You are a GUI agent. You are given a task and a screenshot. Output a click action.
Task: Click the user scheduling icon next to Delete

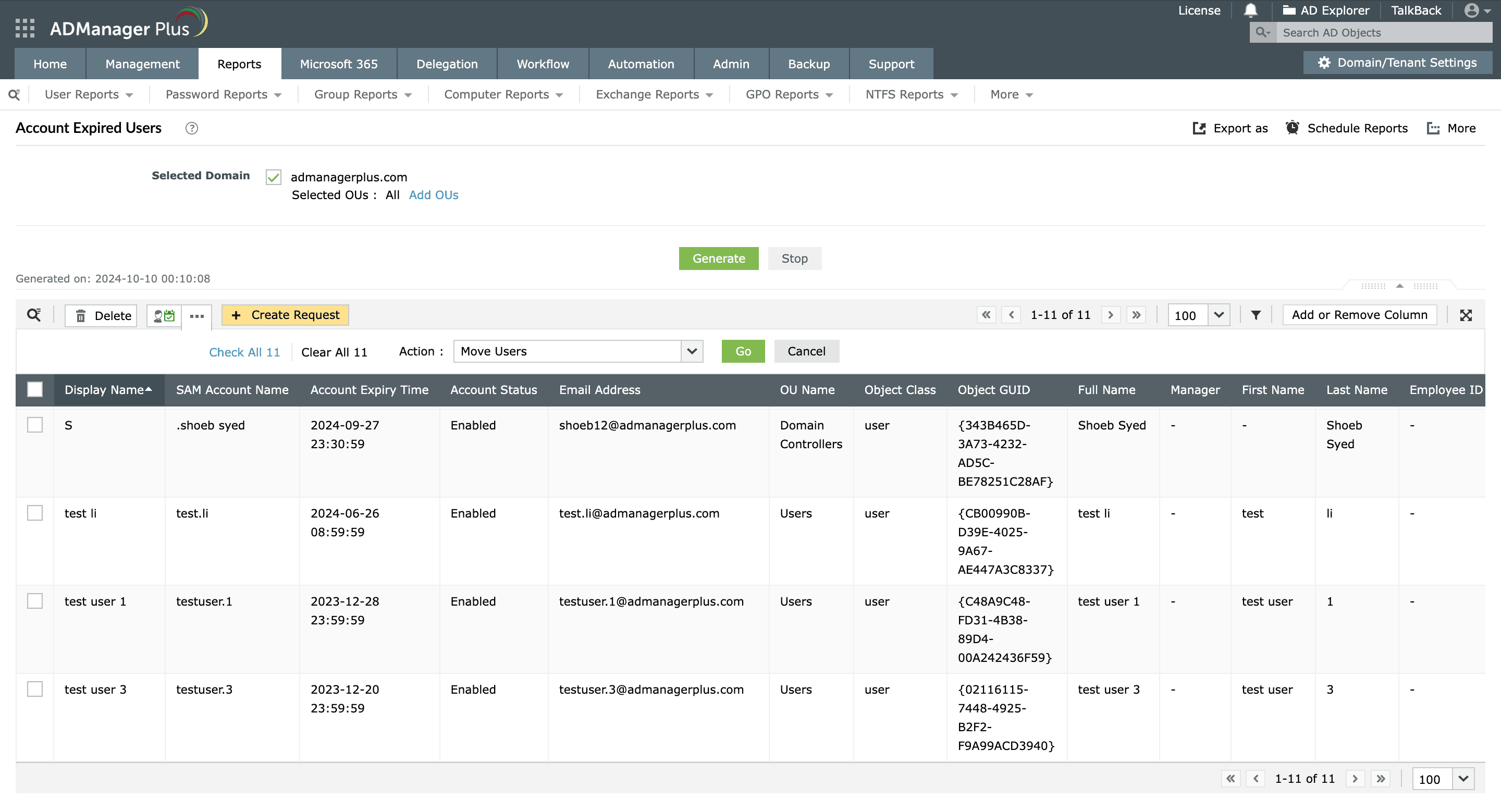point(163,315)
